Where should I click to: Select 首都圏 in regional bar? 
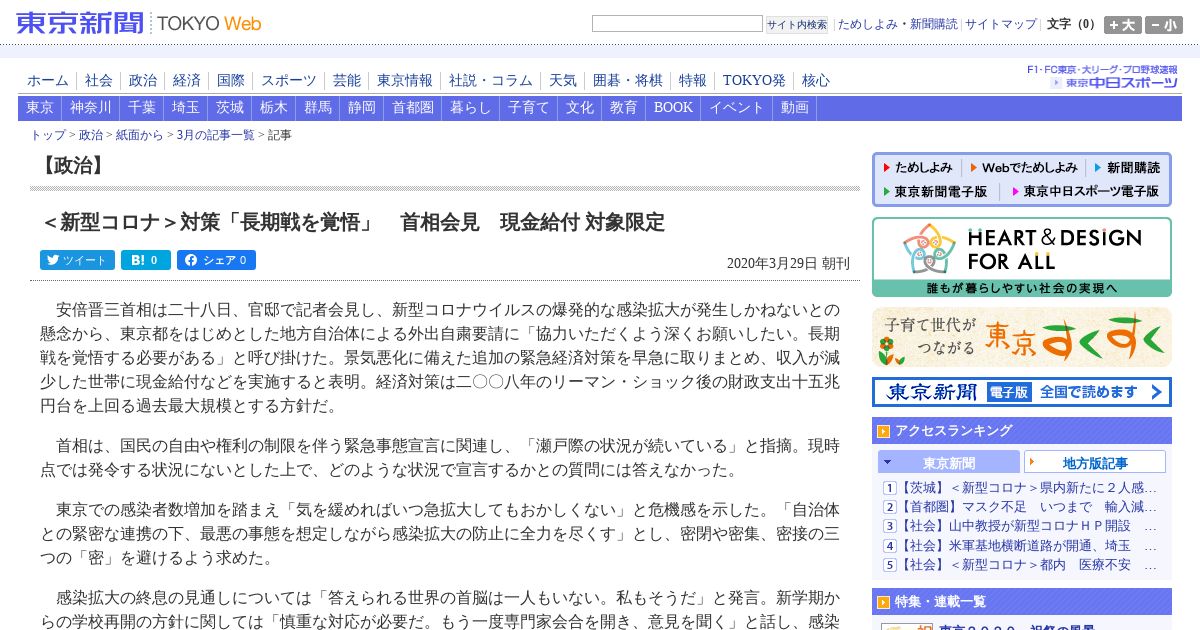[x=413, y=108]
